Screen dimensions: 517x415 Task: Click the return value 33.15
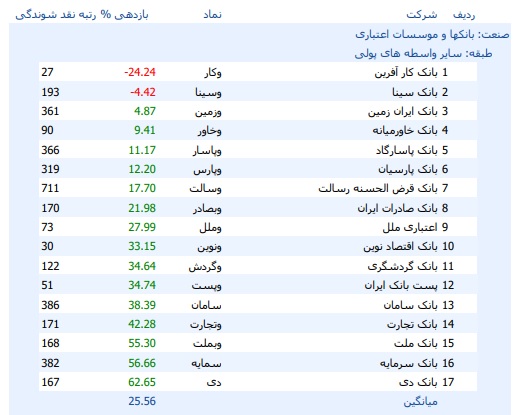pyautogui.click(x=142, y=246)
